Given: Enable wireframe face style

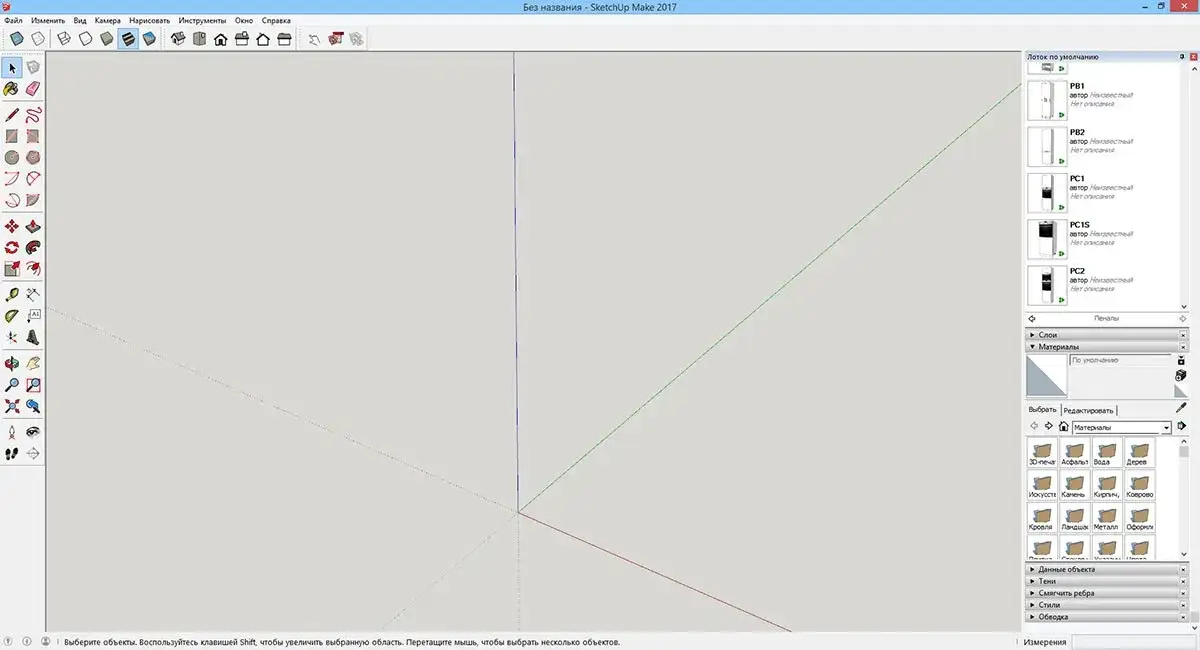Looking at the screenshot, I should 64,37.
